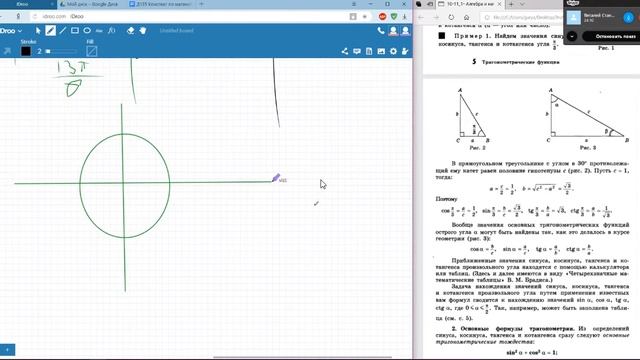Open a new tab in right browser
This screenshot has height=360, width=640.
511,4
